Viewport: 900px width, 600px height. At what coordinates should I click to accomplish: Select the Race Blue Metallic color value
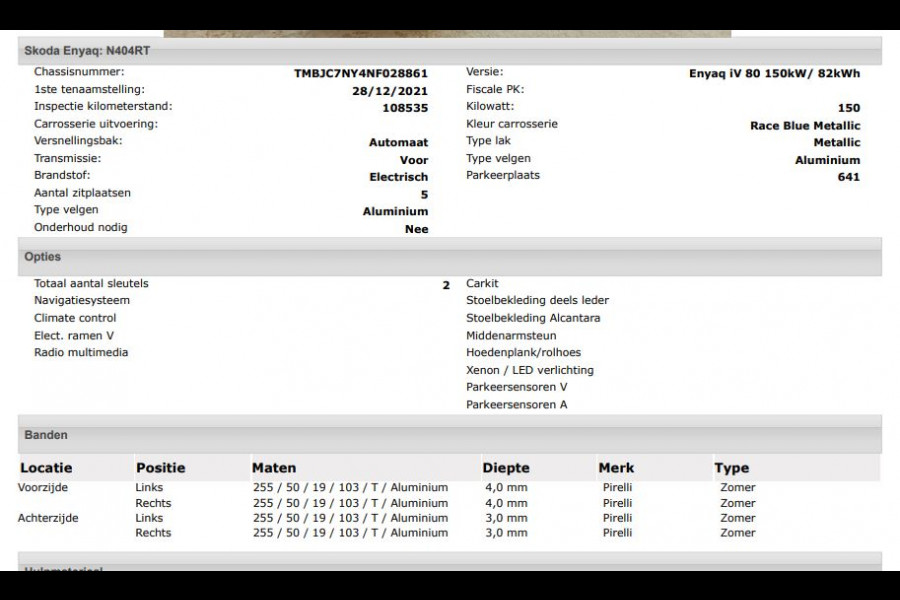pyautogui.click(x=804, y=126)
